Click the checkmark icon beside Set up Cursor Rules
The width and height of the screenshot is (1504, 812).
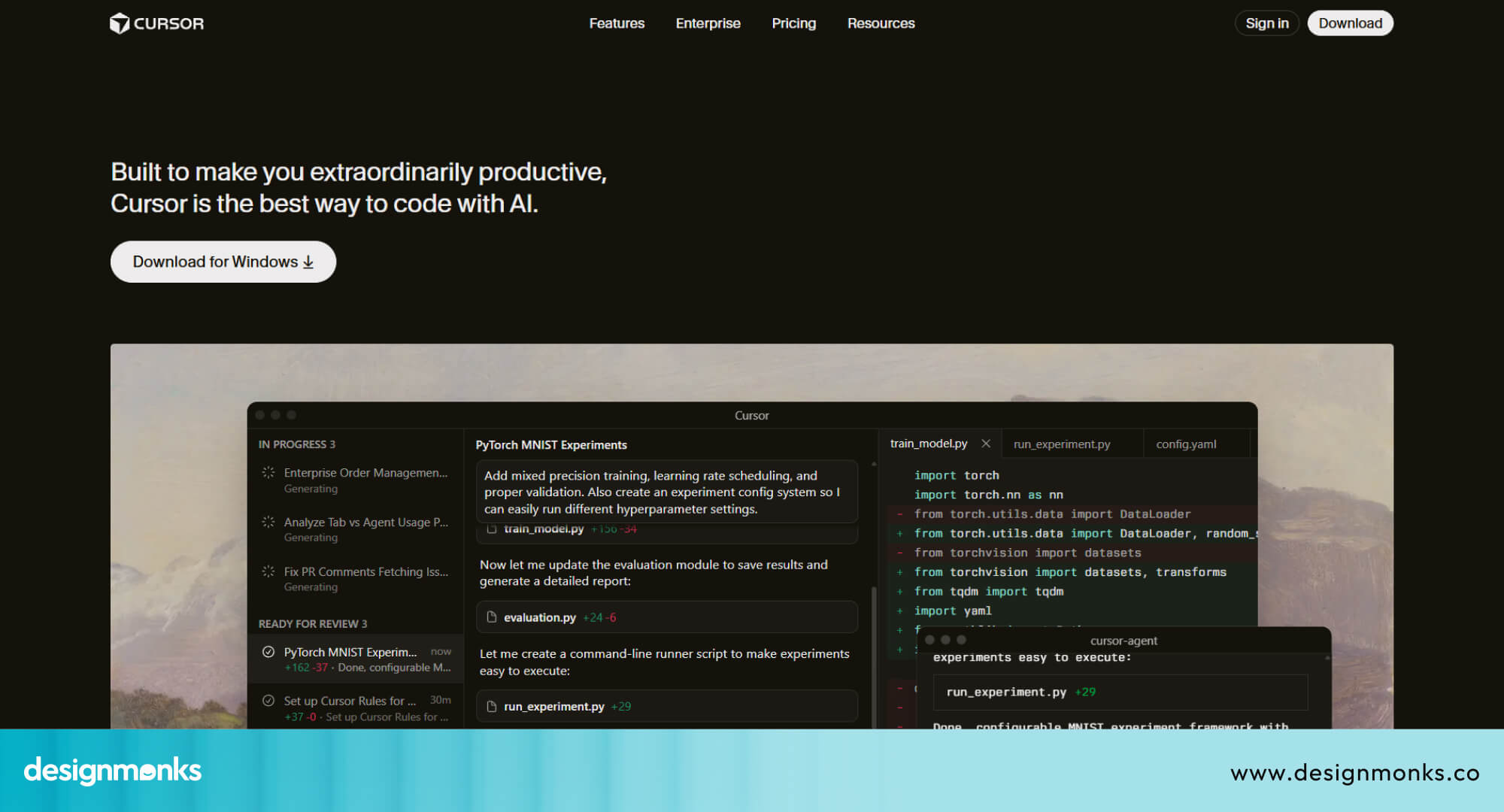pyautogui.click(x=268, y=701)
